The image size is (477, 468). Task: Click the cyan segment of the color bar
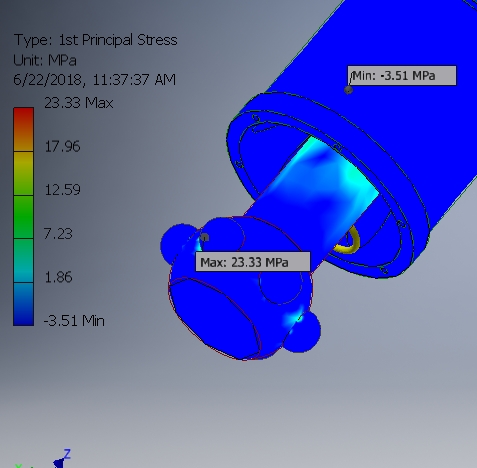click(23, 261)
